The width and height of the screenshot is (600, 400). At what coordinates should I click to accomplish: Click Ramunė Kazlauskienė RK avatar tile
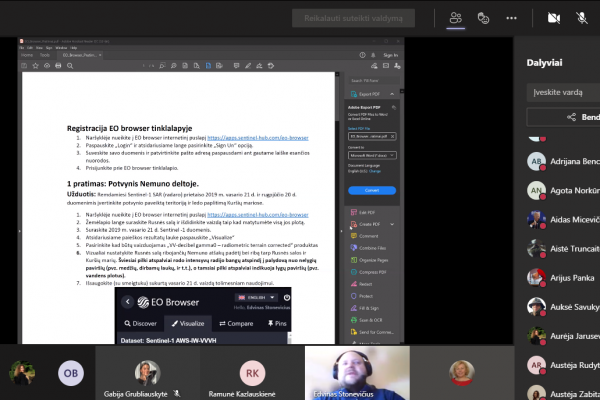tap(252, 373)
